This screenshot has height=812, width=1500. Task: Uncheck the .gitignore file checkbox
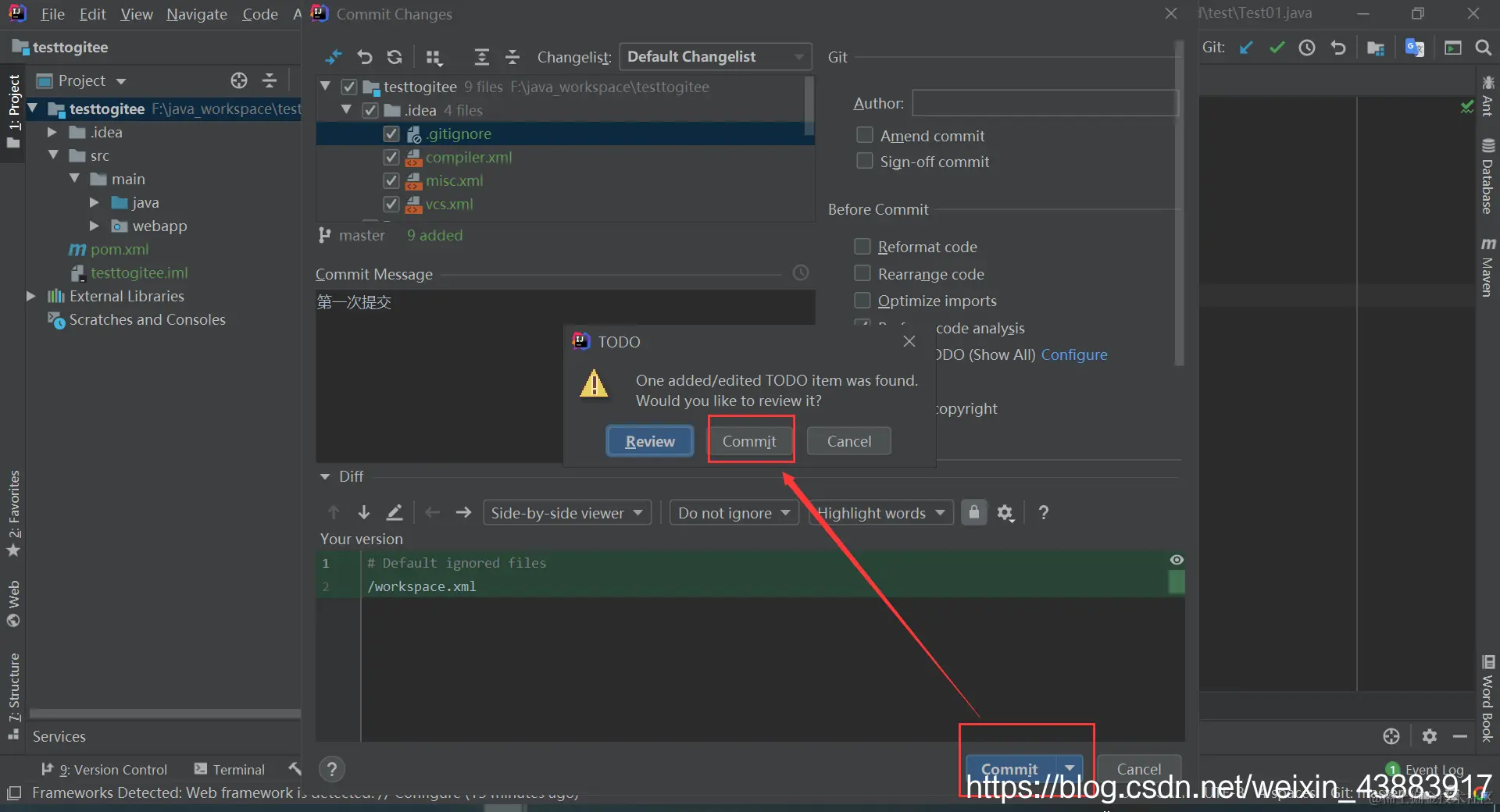point(391,134)
